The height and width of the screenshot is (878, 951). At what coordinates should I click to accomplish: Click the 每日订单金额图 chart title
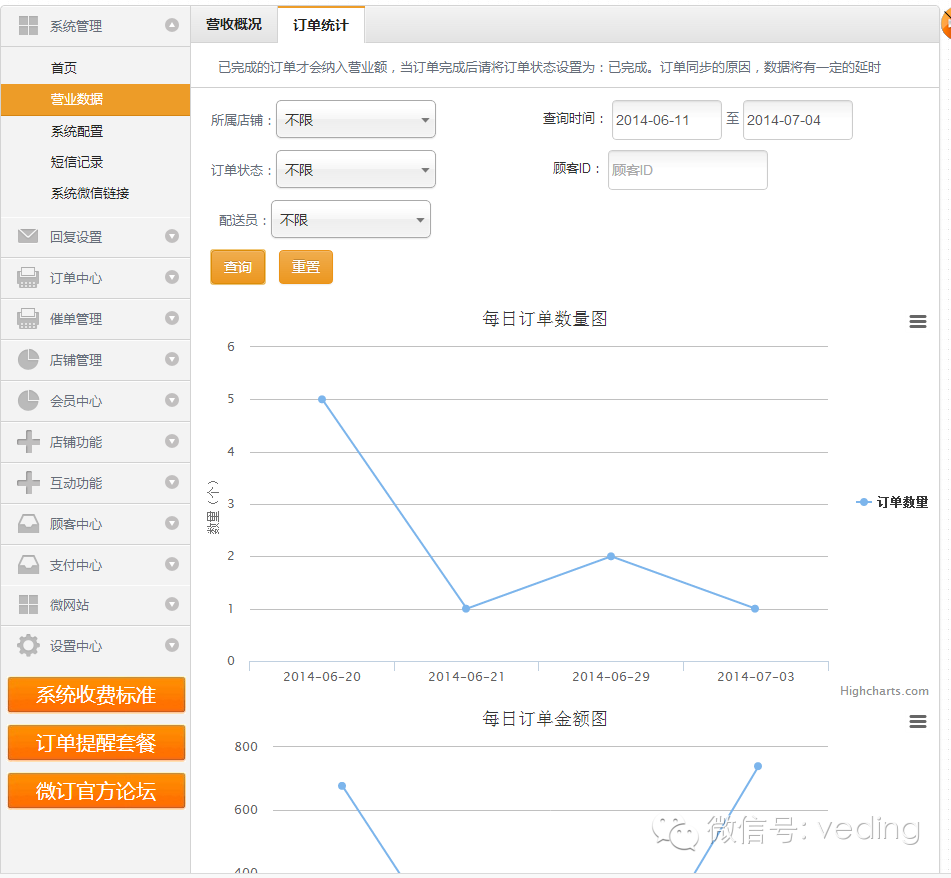pos(545,719)
